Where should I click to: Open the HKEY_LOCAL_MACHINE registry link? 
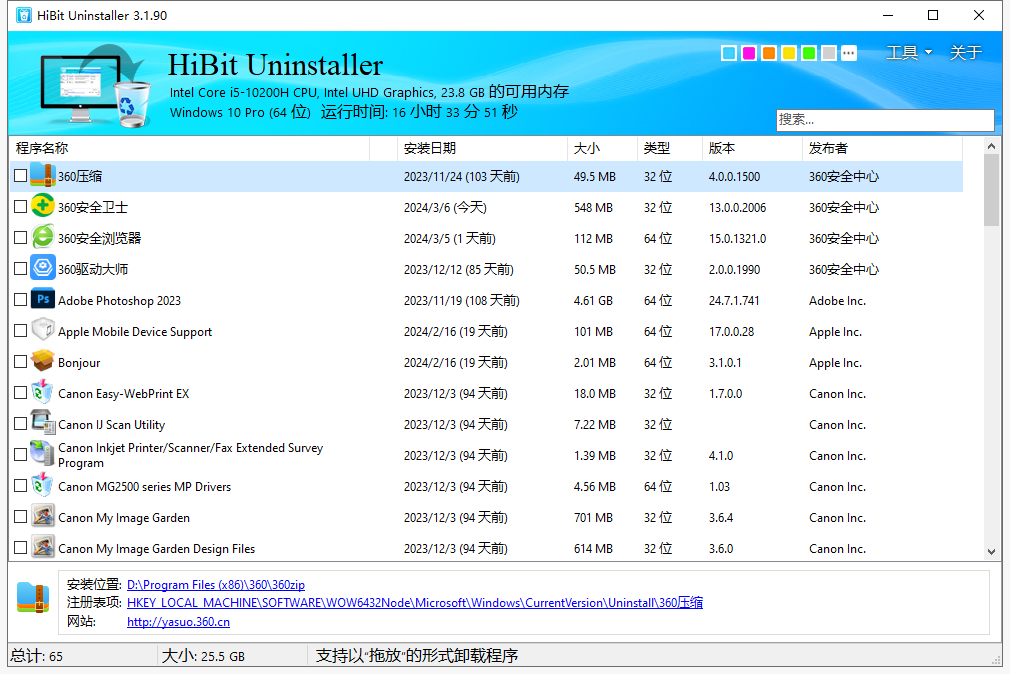pos(415,602)
